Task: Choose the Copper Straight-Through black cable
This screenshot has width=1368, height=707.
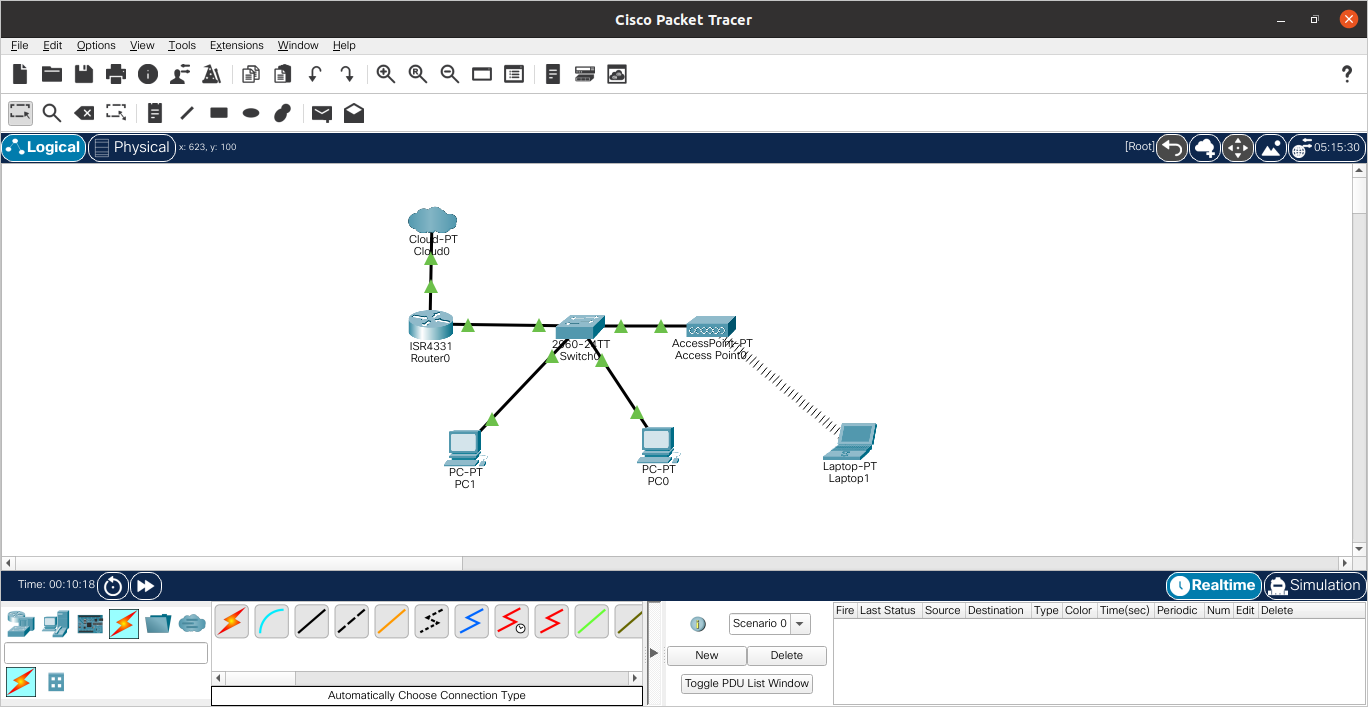Action: 312,622
